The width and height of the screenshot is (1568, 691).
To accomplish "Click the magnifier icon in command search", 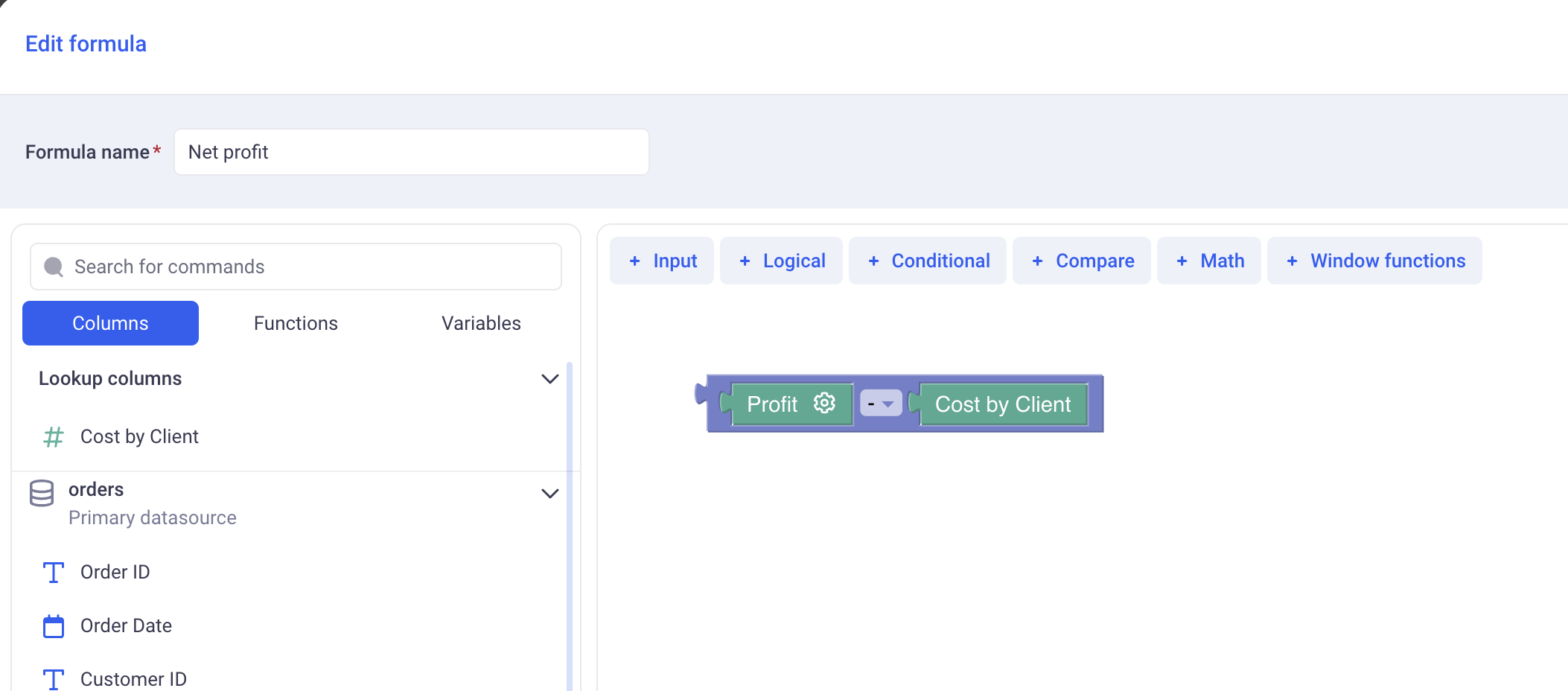I will [x=54, y=267].
